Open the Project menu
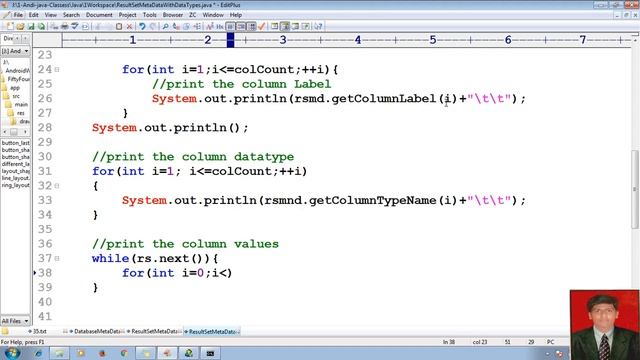This screenshot has width=640, height=360. point(127,15)
